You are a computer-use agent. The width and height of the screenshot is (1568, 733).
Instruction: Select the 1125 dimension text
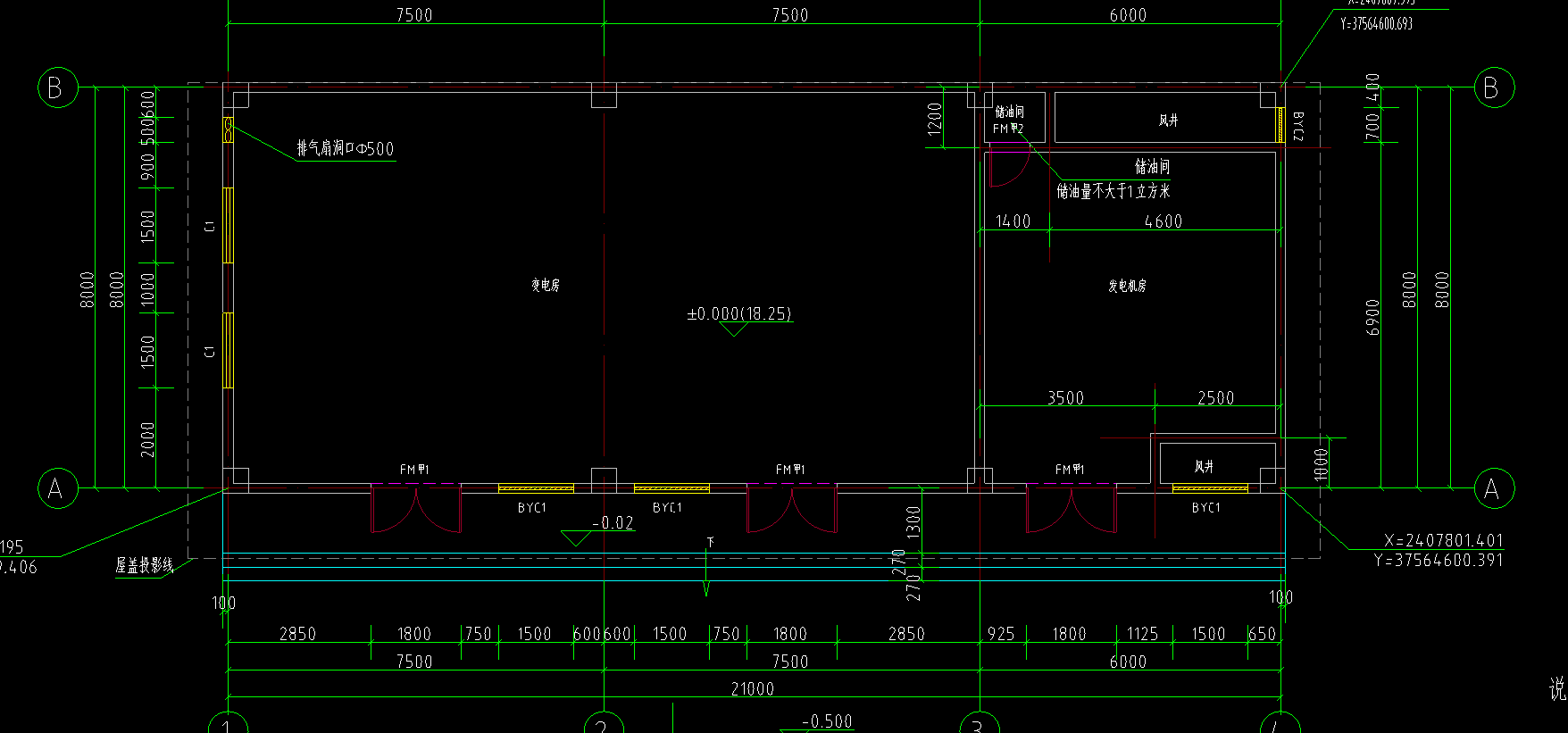[1142, 633]
